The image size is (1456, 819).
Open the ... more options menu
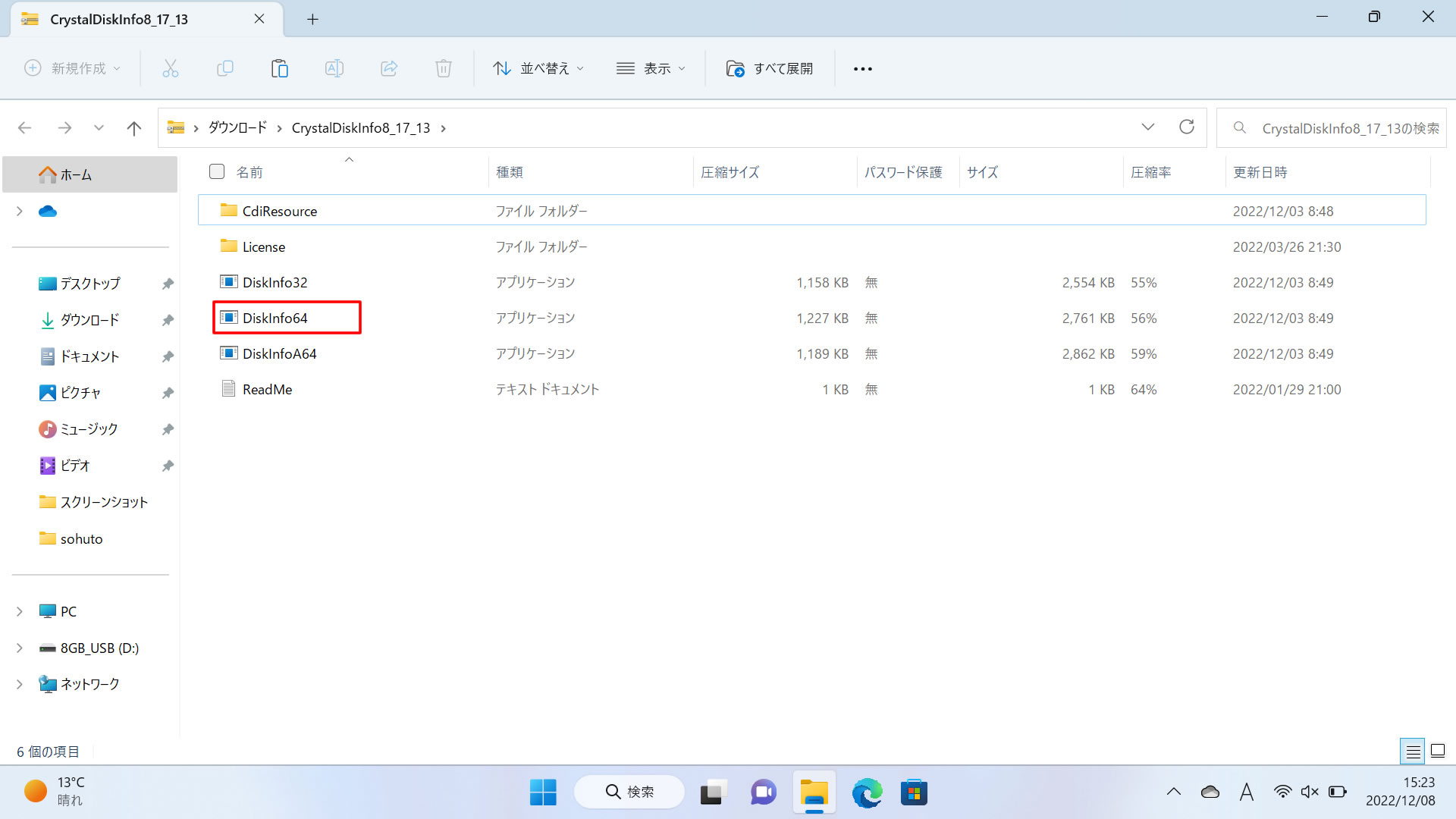pyautogui.click(x=862, y=67)
